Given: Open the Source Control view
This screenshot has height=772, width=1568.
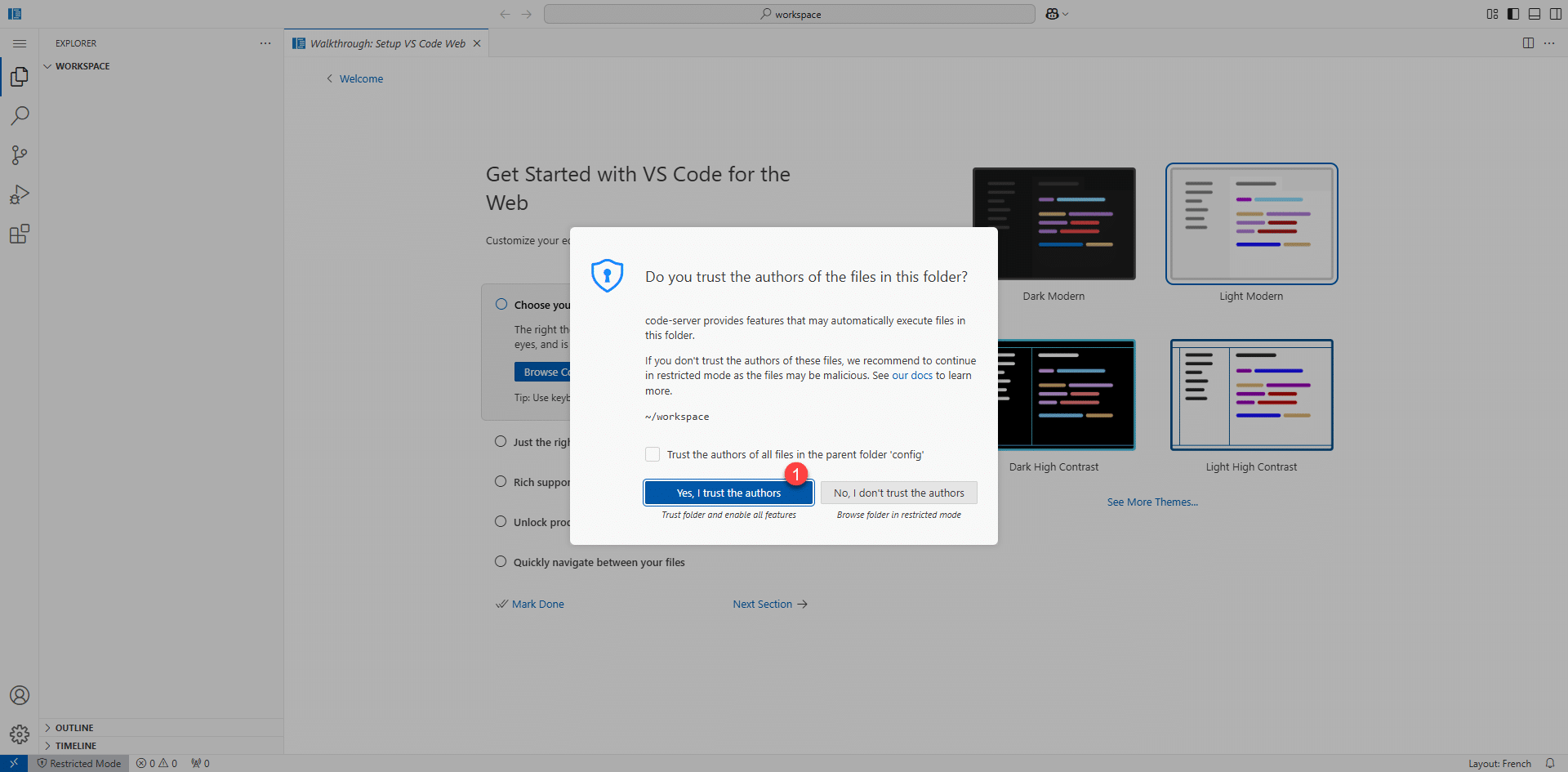Looking at the screenshot, I should (20, 155).
